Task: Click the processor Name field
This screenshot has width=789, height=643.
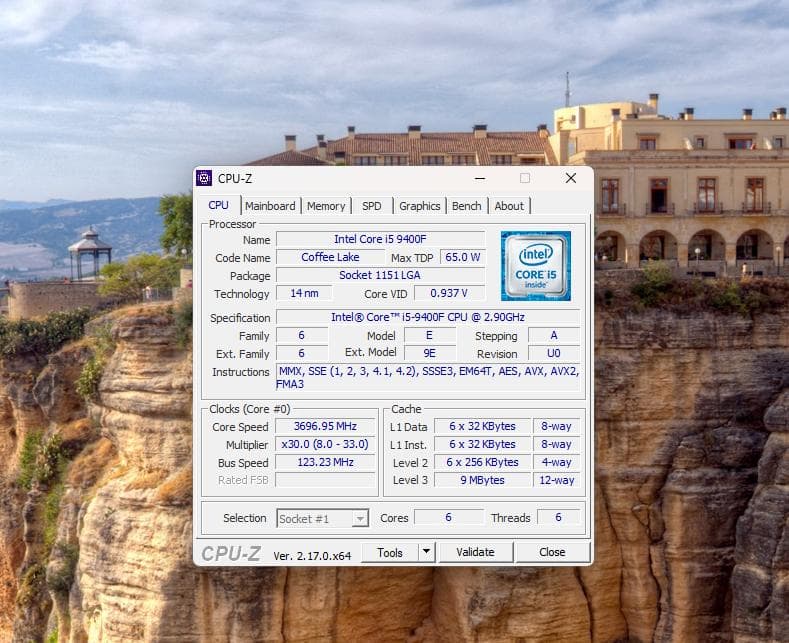Action: 380,240
